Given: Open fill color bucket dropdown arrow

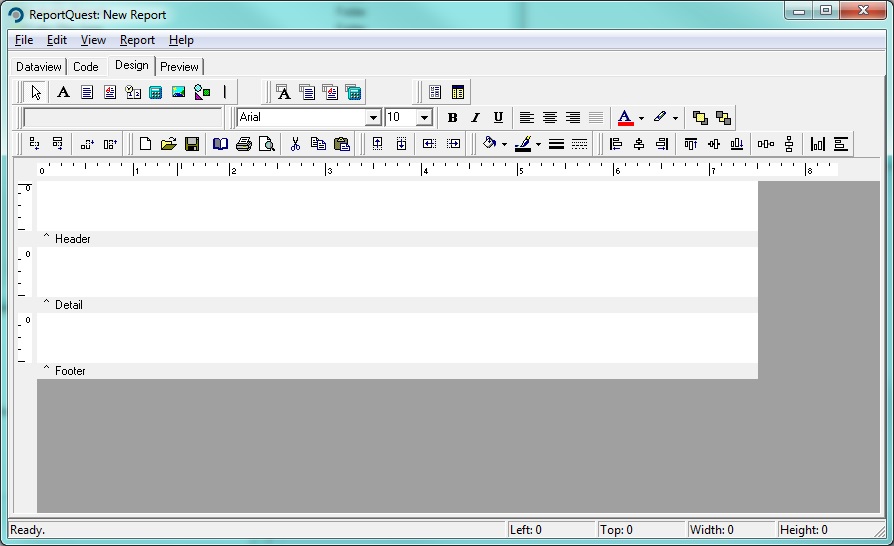Looking at the screenshot, I should click(504, 144).
